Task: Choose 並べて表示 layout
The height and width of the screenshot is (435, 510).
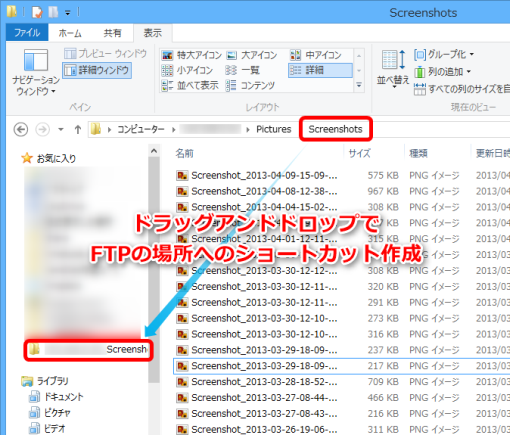Action: pyautogui.click(x=190, y=86)
